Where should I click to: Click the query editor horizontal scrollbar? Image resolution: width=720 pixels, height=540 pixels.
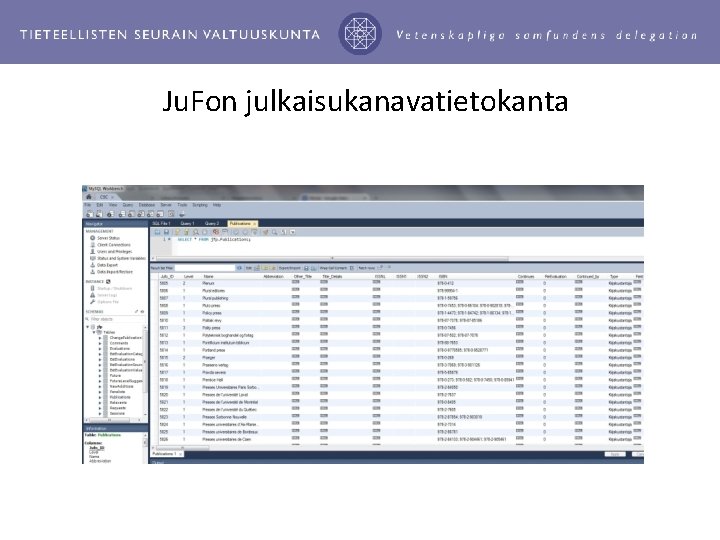332,258
